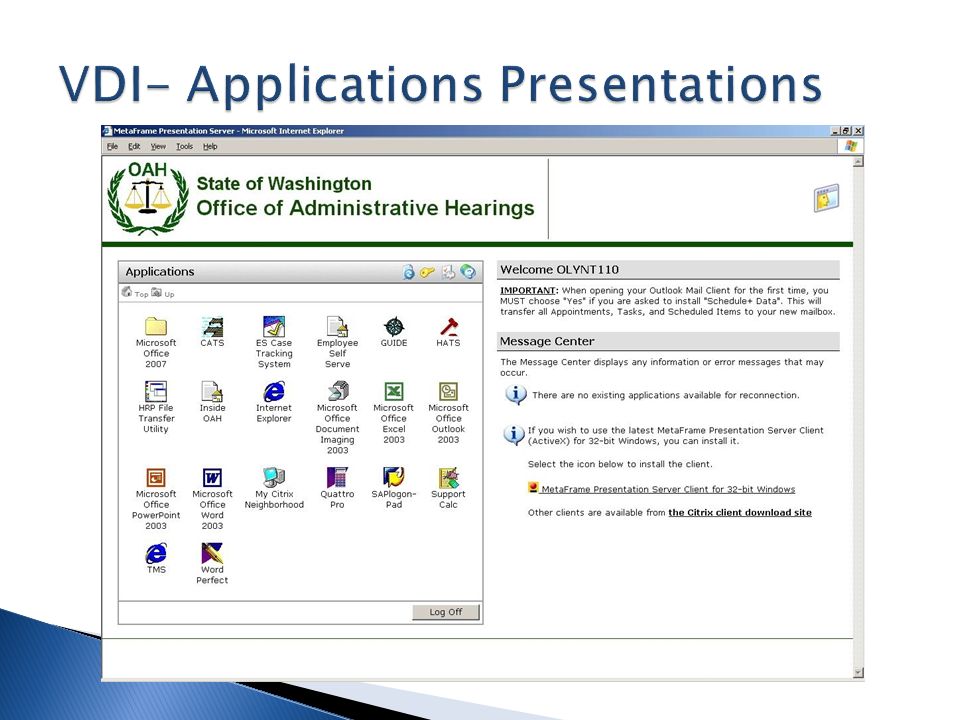
Task: Launch Support Calc
Action: (449, 478)
